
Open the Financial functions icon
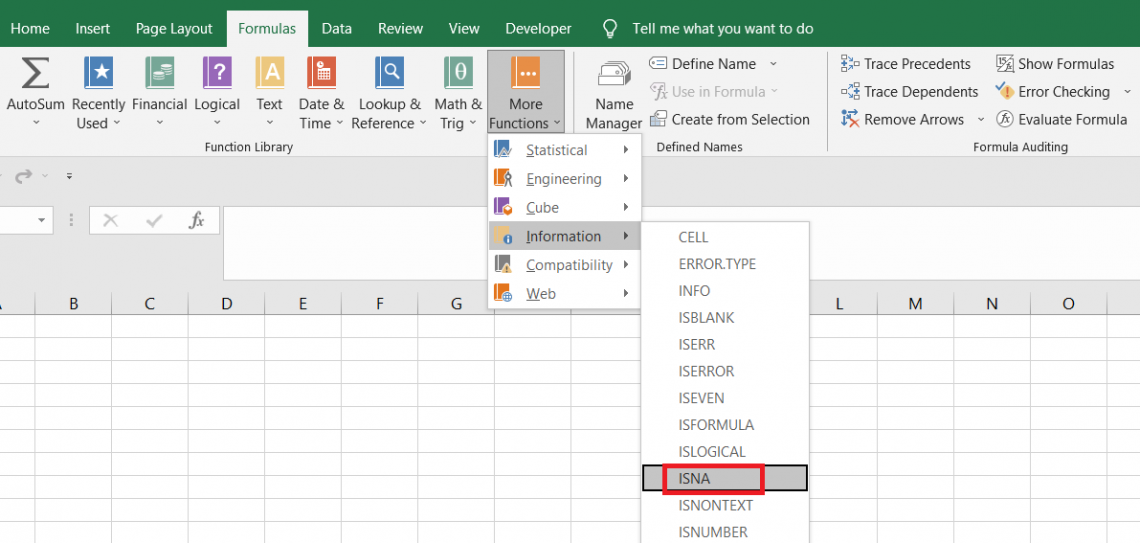pyautogui.click(x=159, y=74)
